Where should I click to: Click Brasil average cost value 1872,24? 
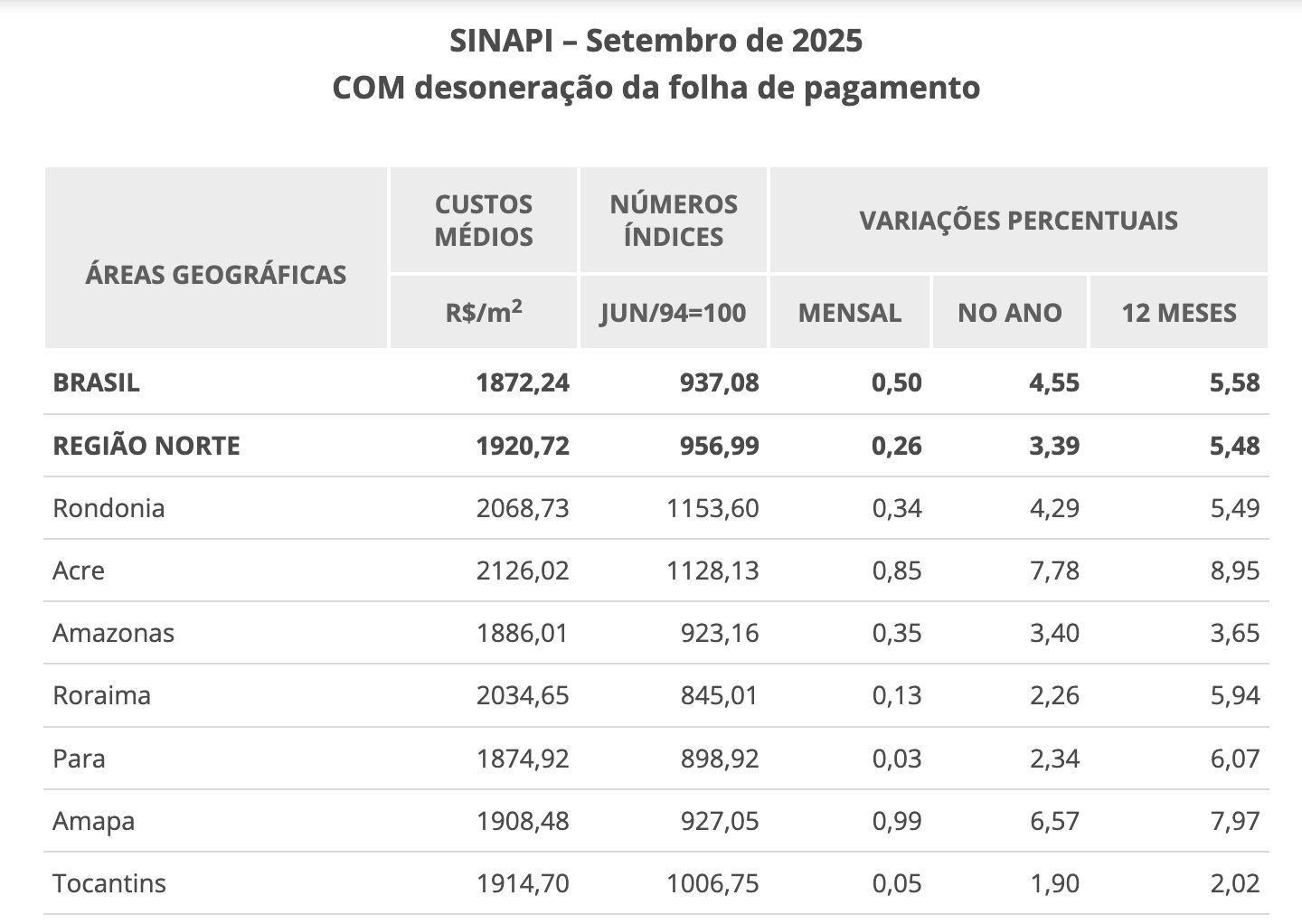point(523,382)
